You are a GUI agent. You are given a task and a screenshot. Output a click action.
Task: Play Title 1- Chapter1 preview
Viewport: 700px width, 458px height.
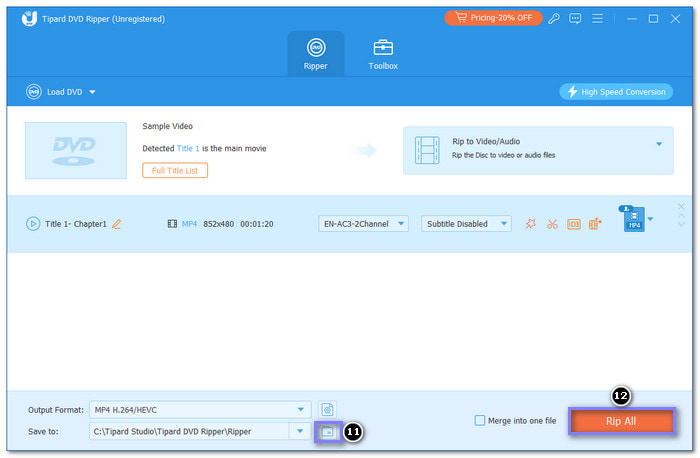[33, 224]
